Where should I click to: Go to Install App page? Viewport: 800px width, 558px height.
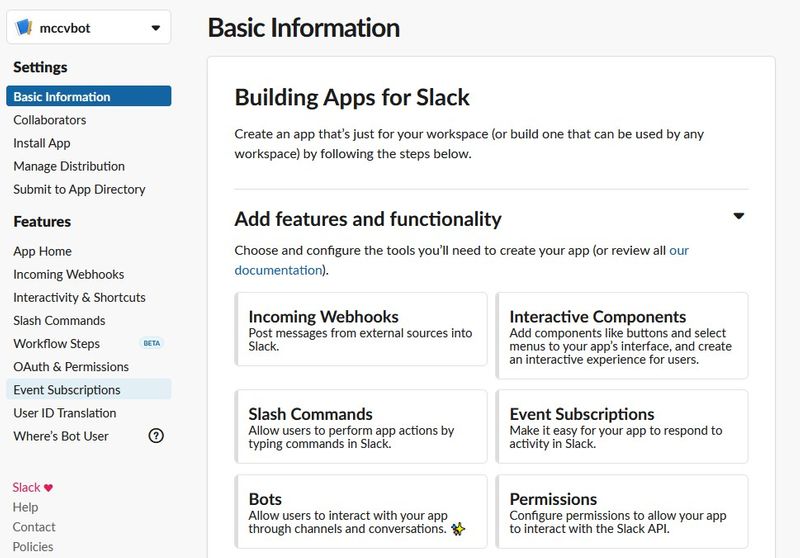(42, 143)
